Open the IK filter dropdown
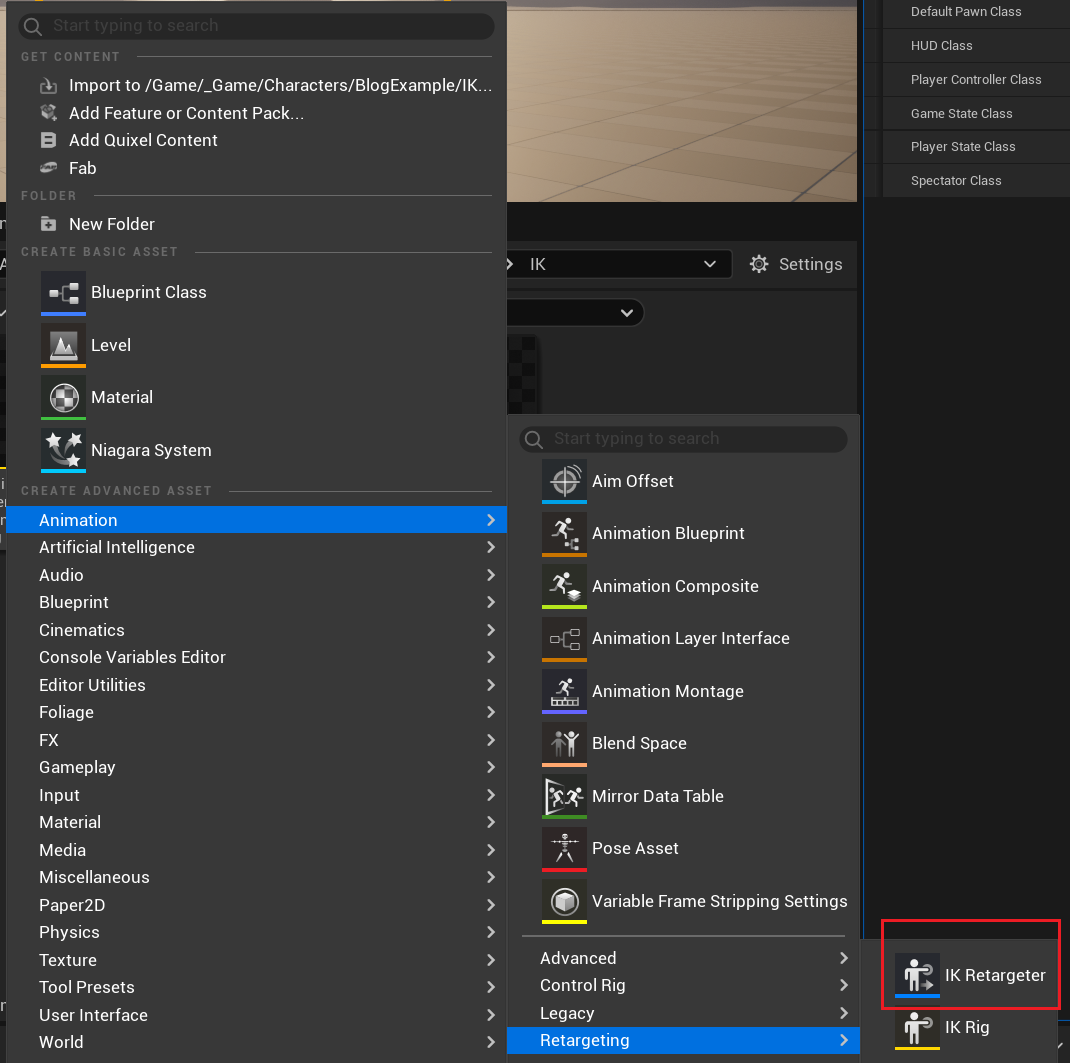Screen dimensions: 1070x1063 [618, 264]
